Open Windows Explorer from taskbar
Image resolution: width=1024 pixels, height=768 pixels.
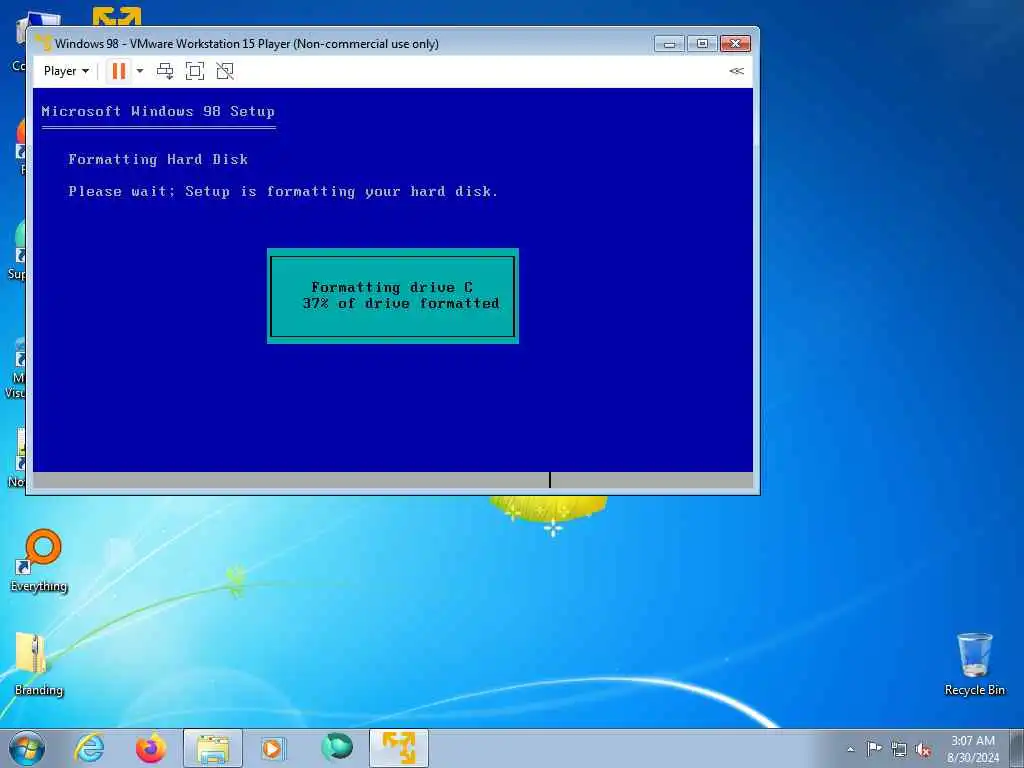(213, 748)
